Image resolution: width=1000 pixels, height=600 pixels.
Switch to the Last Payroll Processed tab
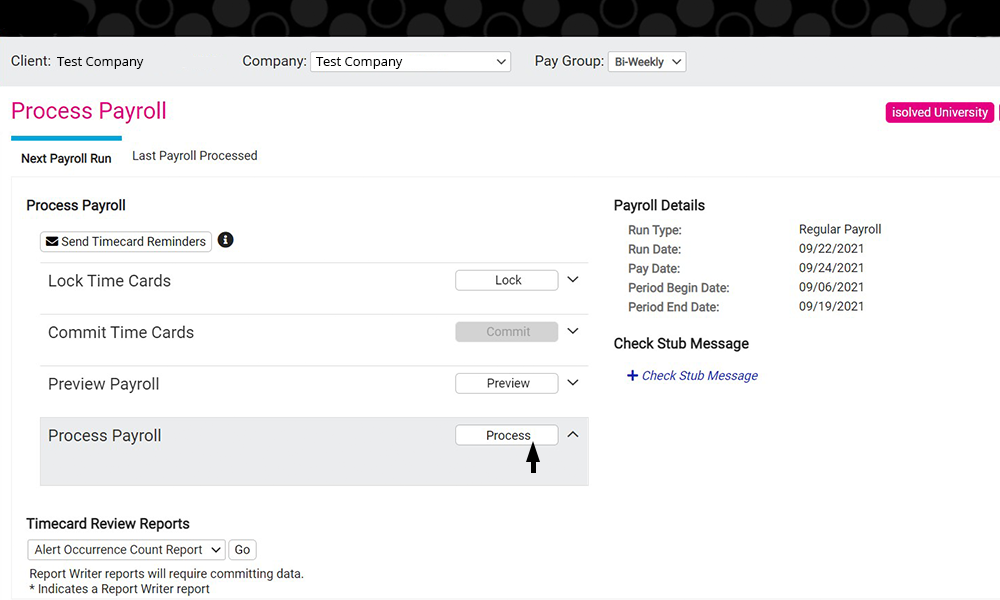[x=195, y=156]
